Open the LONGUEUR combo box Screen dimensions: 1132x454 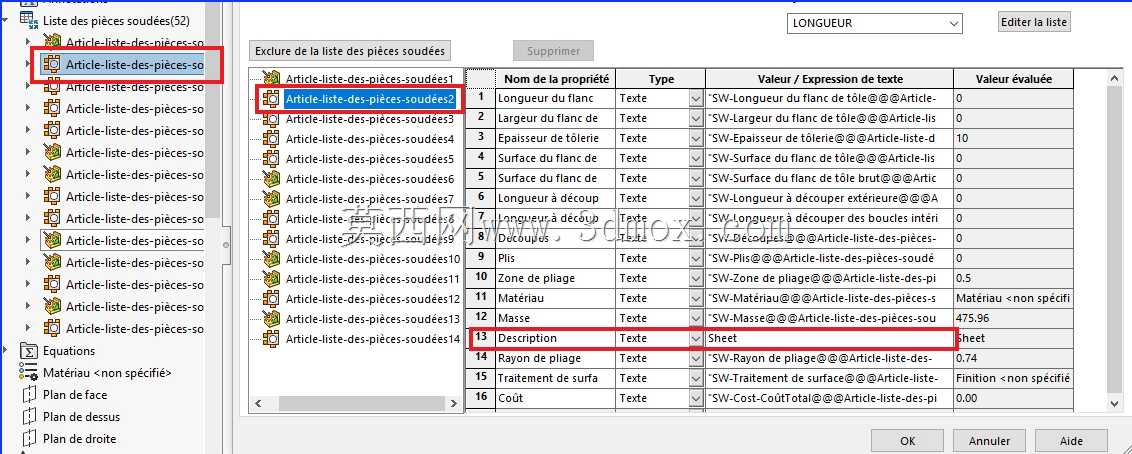(874, 23)
